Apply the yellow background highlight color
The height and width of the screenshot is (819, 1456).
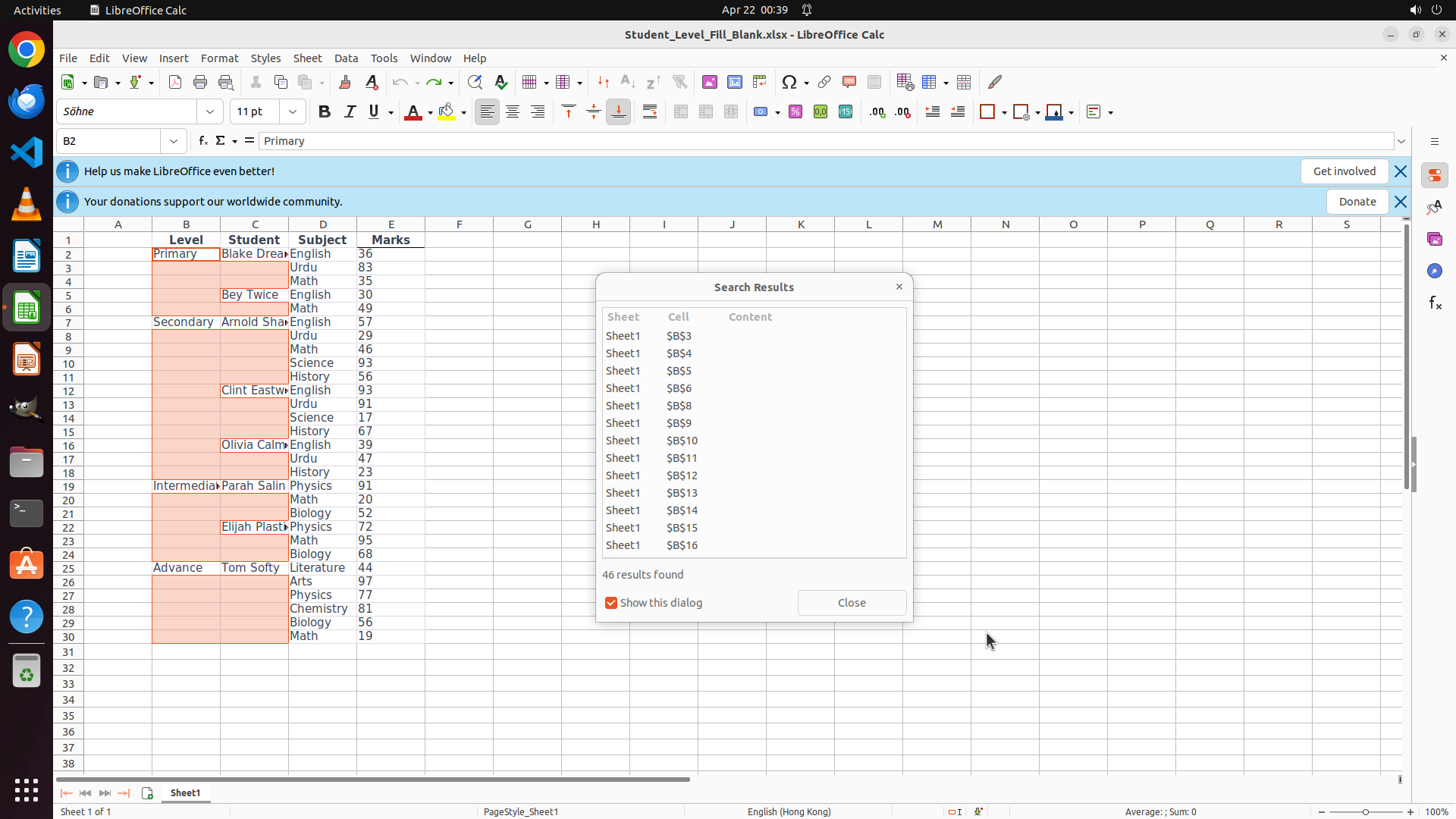447,112
